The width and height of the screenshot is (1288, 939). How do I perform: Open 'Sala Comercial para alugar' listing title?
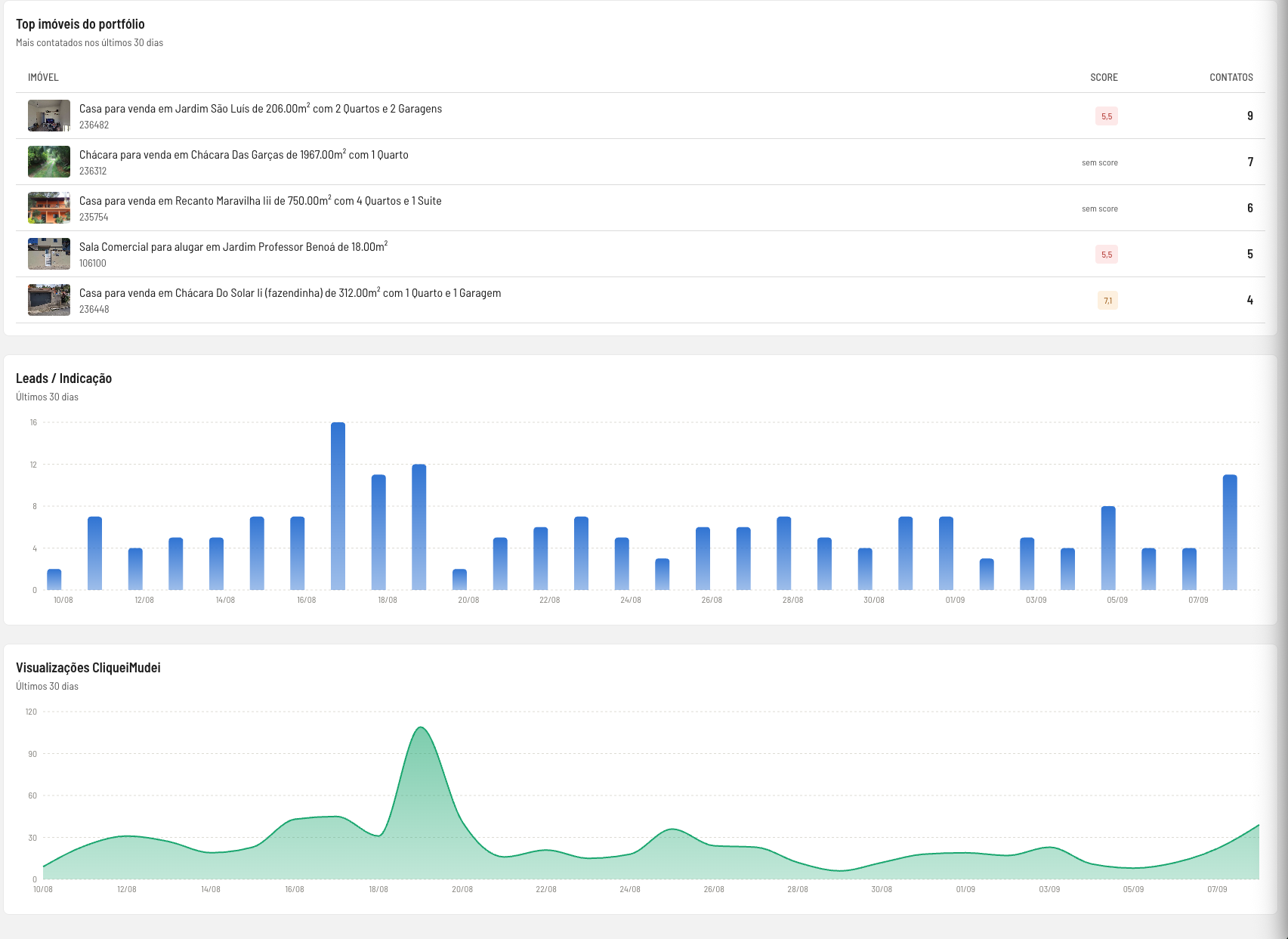pyautogui.click(x=233, y=247)
